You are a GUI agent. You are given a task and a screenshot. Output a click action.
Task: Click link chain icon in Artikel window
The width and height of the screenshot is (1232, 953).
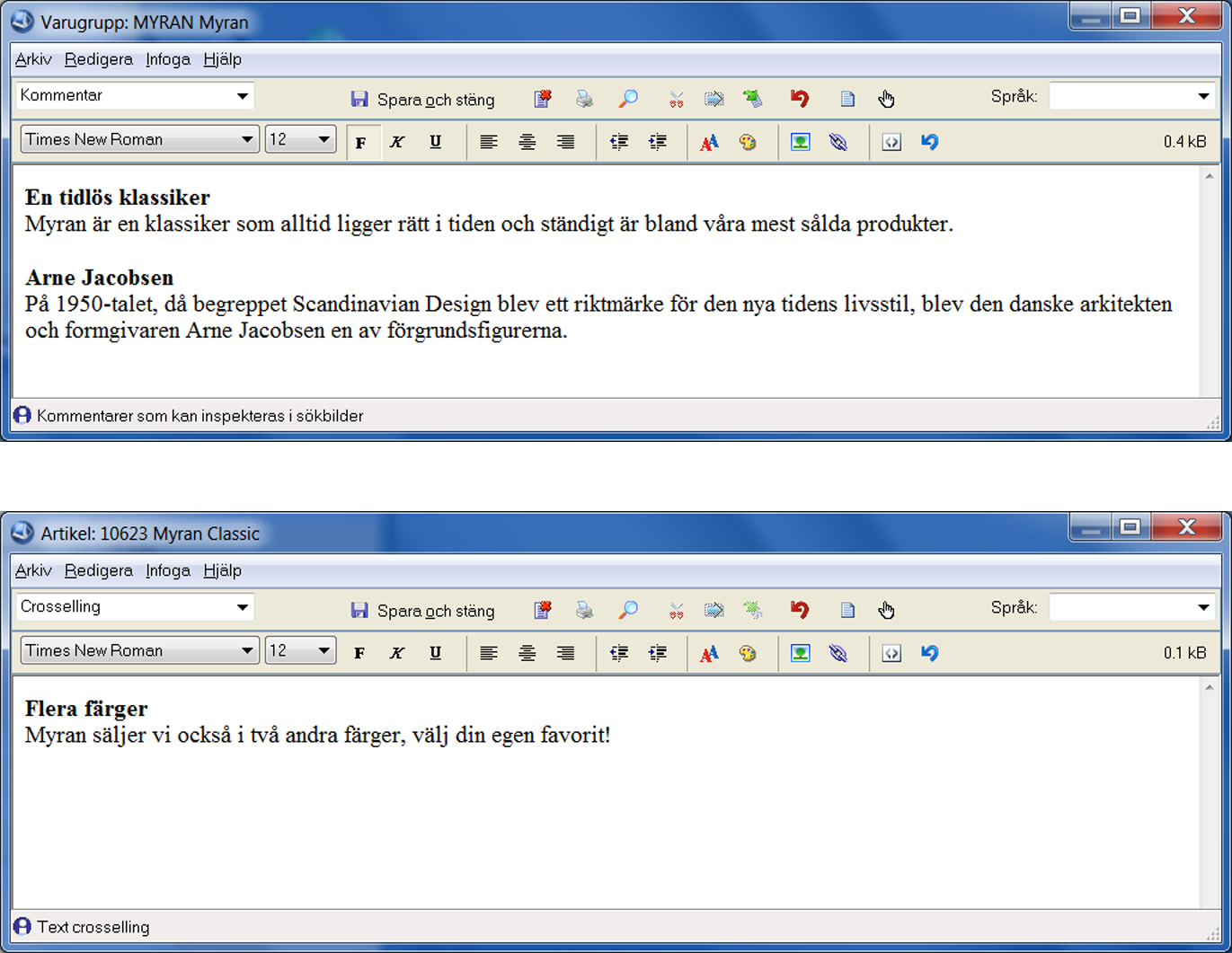pyautogui.click(x=838, y=653)
